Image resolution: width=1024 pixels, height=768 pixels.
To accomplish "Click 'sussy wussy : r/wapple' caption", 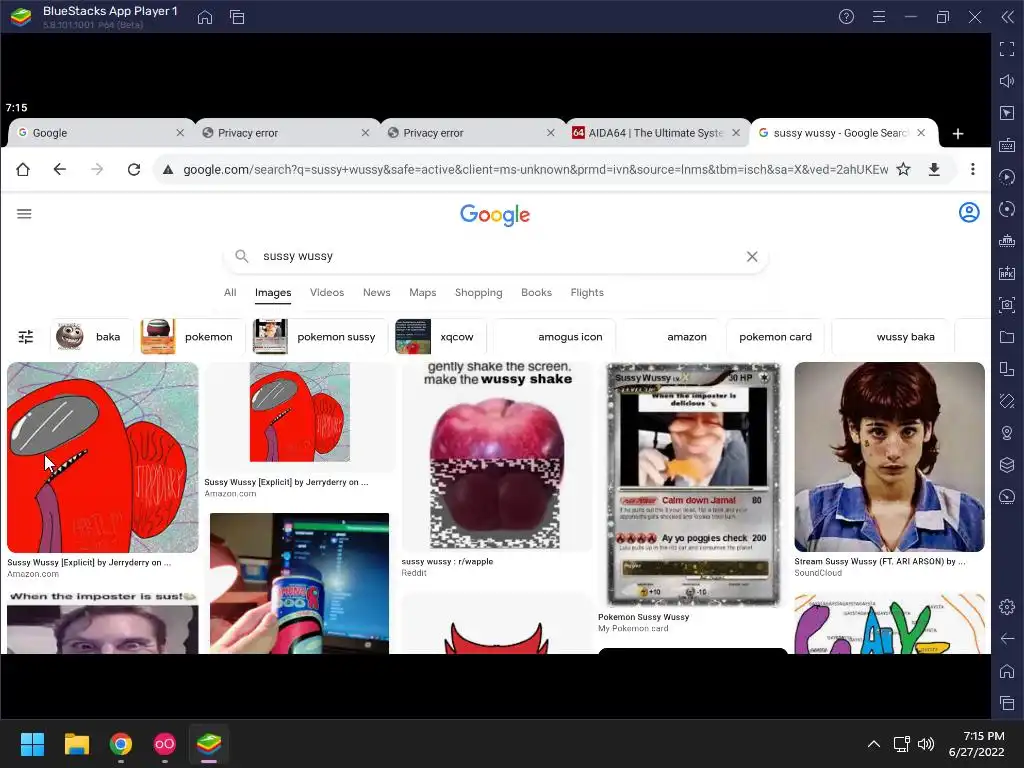I will coord(447,562).
